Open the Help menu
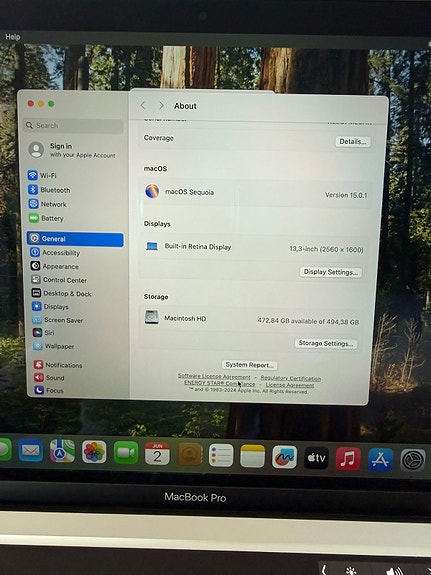Viewport: 431px width, 575px height. click(13, 37)
